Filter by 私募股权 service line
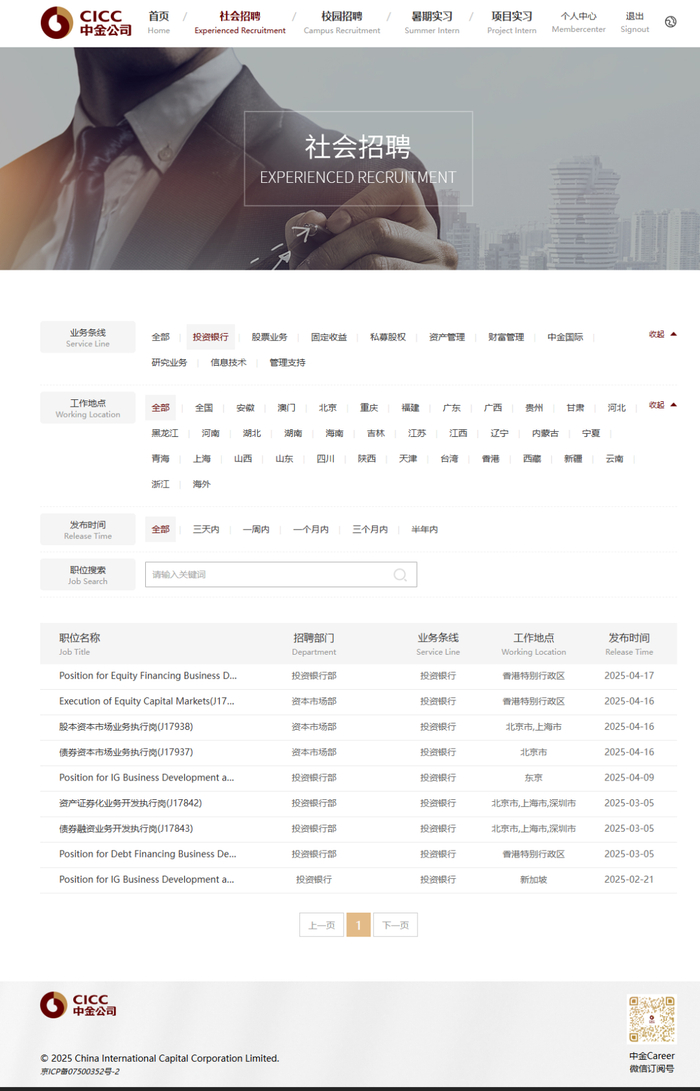The width and height of the screenshot is (700, 1091). tap(388, 337)
